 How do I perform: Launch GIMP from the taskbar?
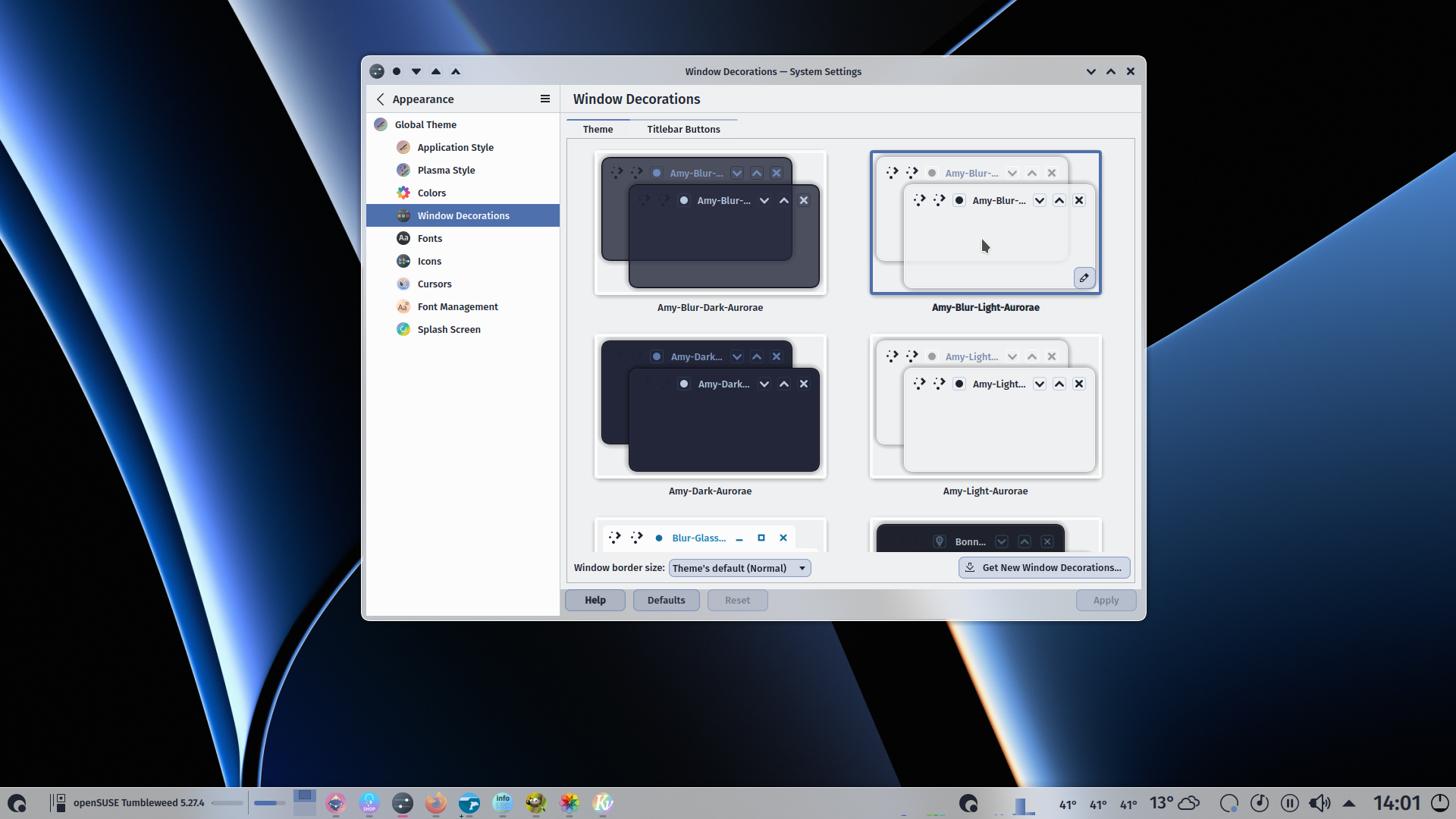tap(536, 803)
